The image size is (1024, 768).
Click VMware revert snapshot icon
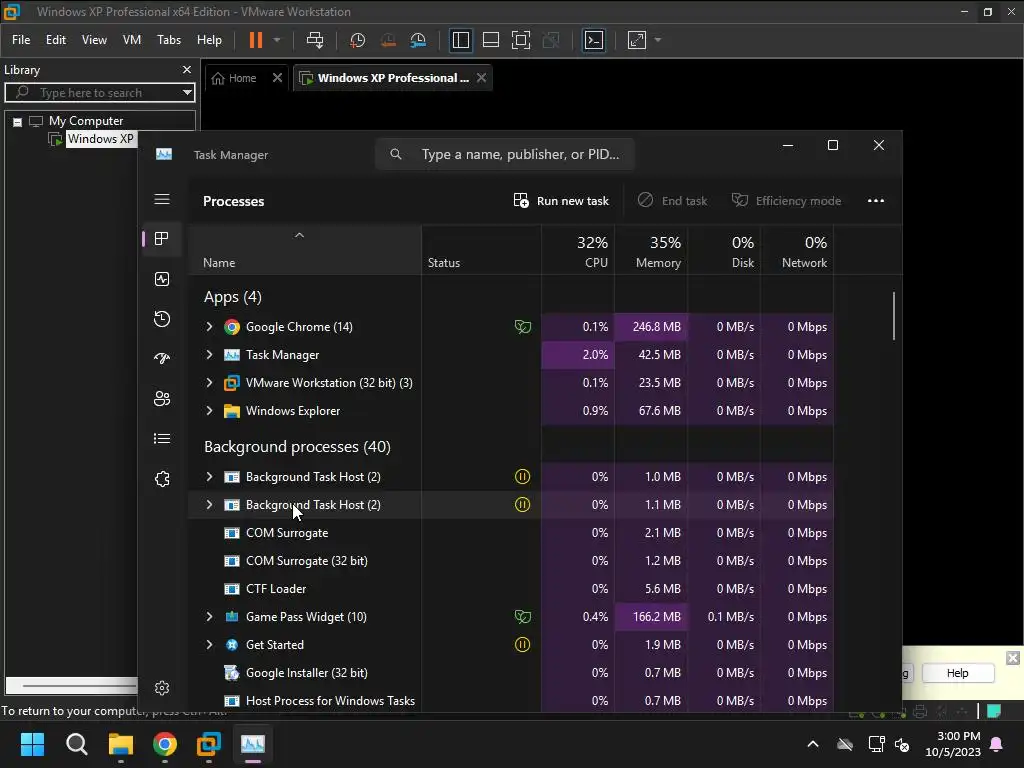(388, 40)
